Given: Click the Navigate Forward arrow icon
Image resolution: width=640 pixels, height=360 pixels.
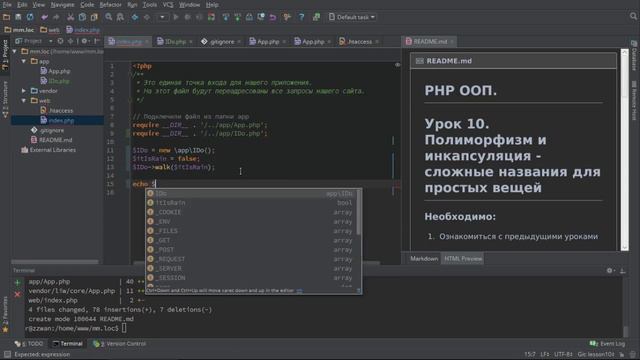Looking at the screenshot, I should pos(147,17).
